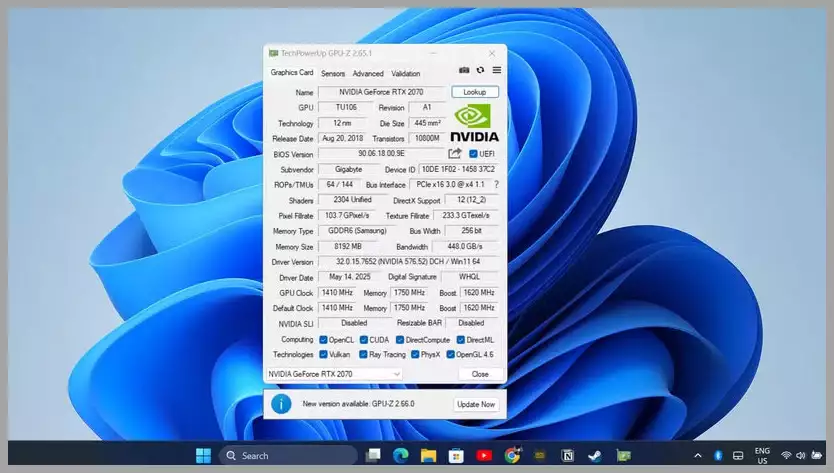The height and width of the screenshot is (473, 834).
Task: Open Steam from the taskbar
Action: tap(595, 455)
